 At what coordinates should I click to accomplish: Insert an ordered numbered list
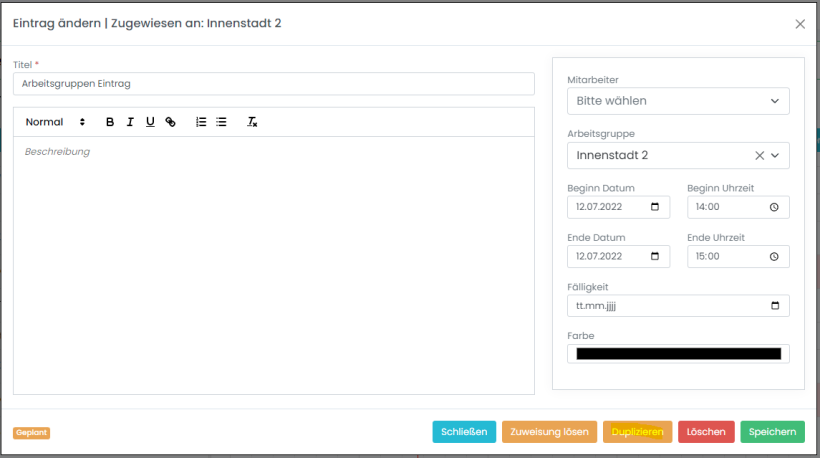tap(201, 122)
